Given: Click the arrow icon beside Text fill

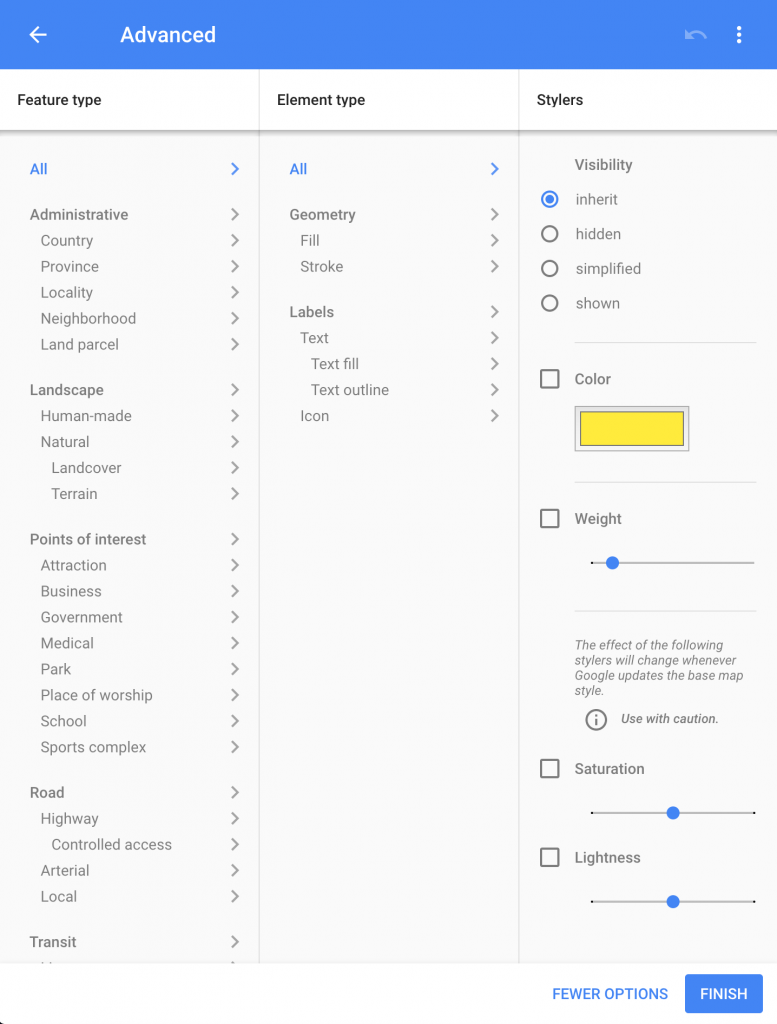Looking at the screenshot, I should (x=494, y=364).
